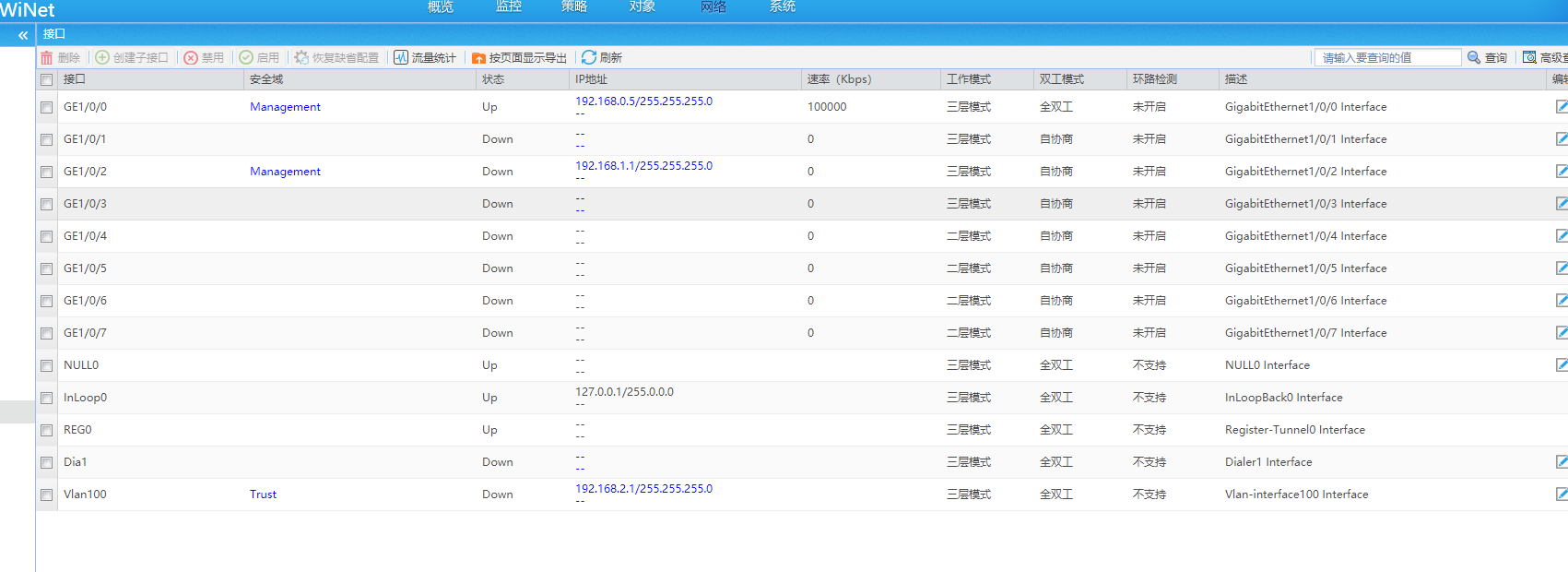Open the 策略 top menu

coord(573,7)
